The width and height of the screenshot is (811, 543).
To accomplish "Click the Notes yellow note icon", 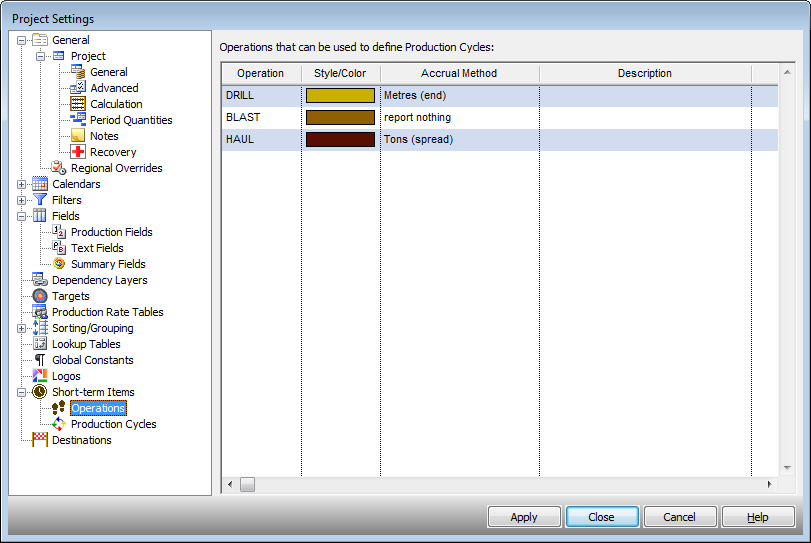I will click(78, 136).
